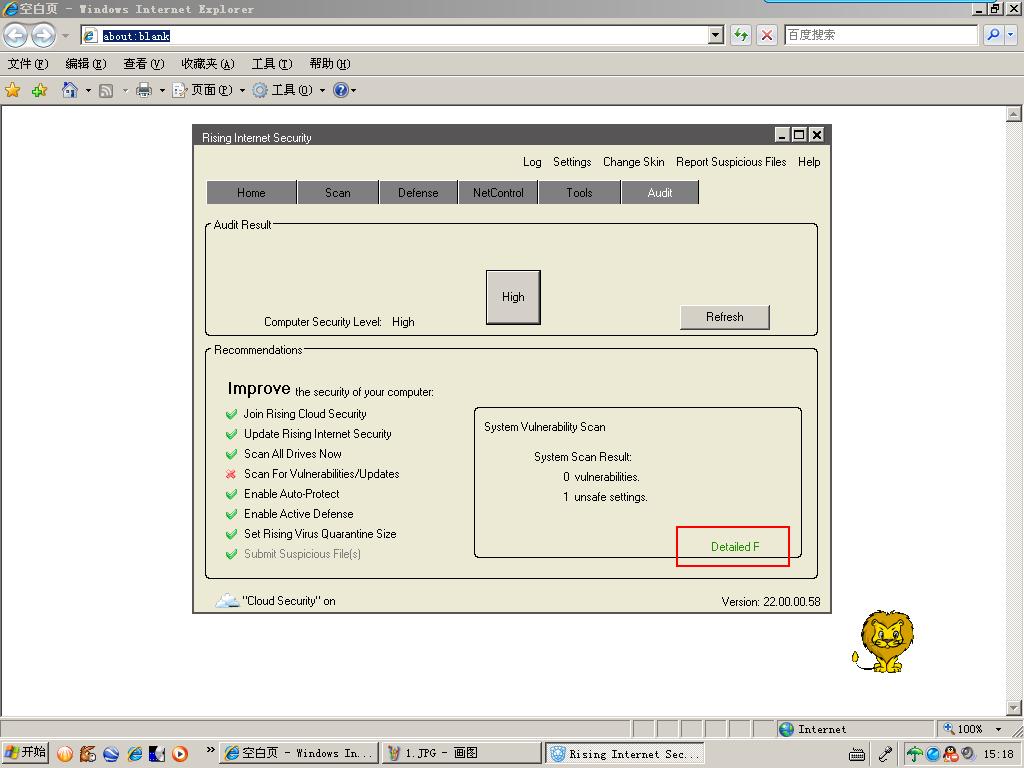Click the microphone icon near system tray

(885, 754)
